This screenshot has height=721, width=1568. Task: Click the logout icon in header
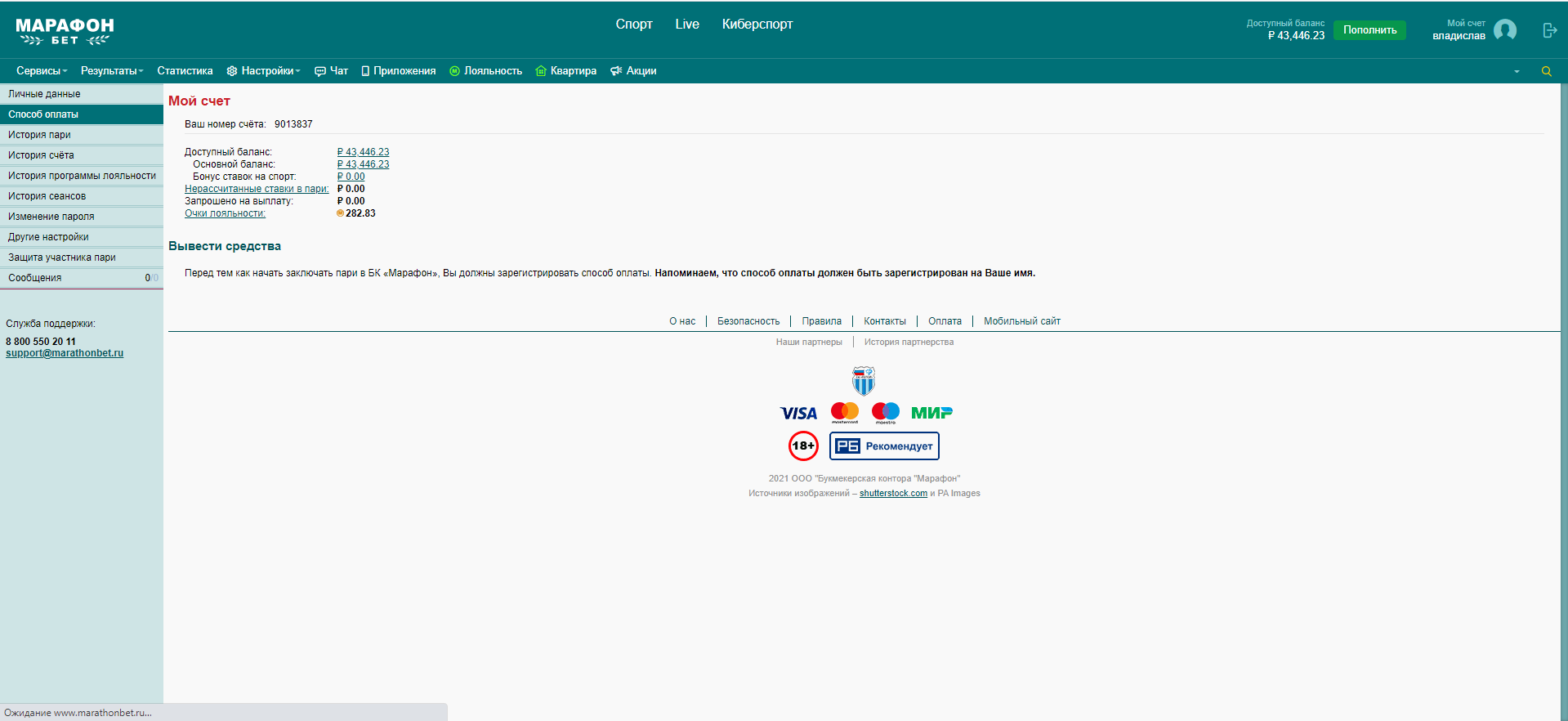[x=1549, y=30]
